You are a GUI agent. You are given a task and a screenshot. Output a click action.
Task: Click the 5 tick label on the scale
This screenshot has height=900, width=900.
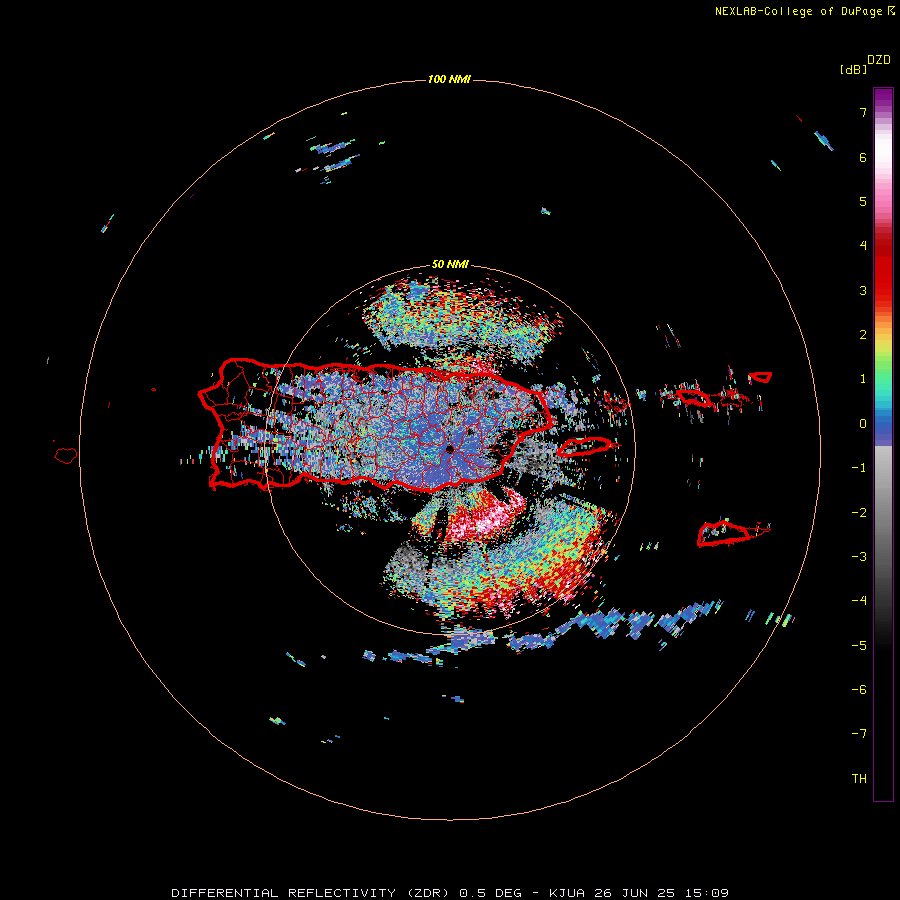pos(863,201)
